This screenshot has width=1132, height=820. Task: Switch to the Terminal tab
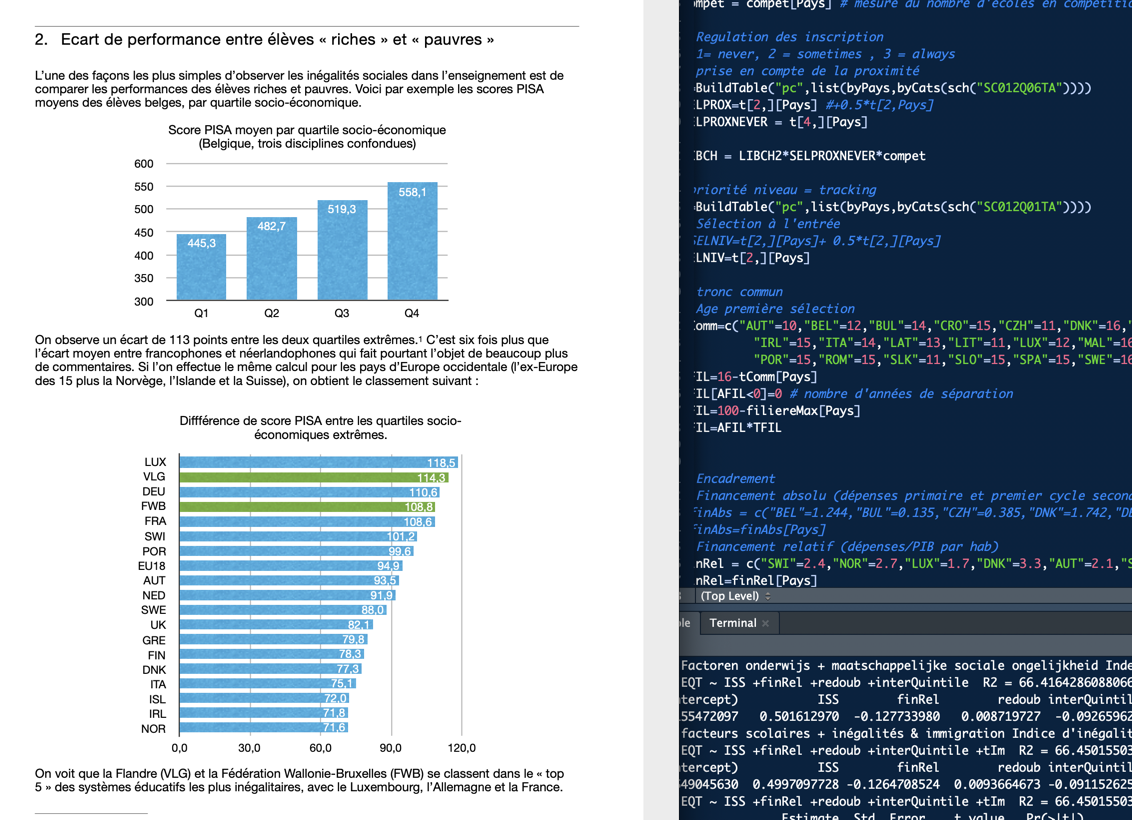pos(732,623)
